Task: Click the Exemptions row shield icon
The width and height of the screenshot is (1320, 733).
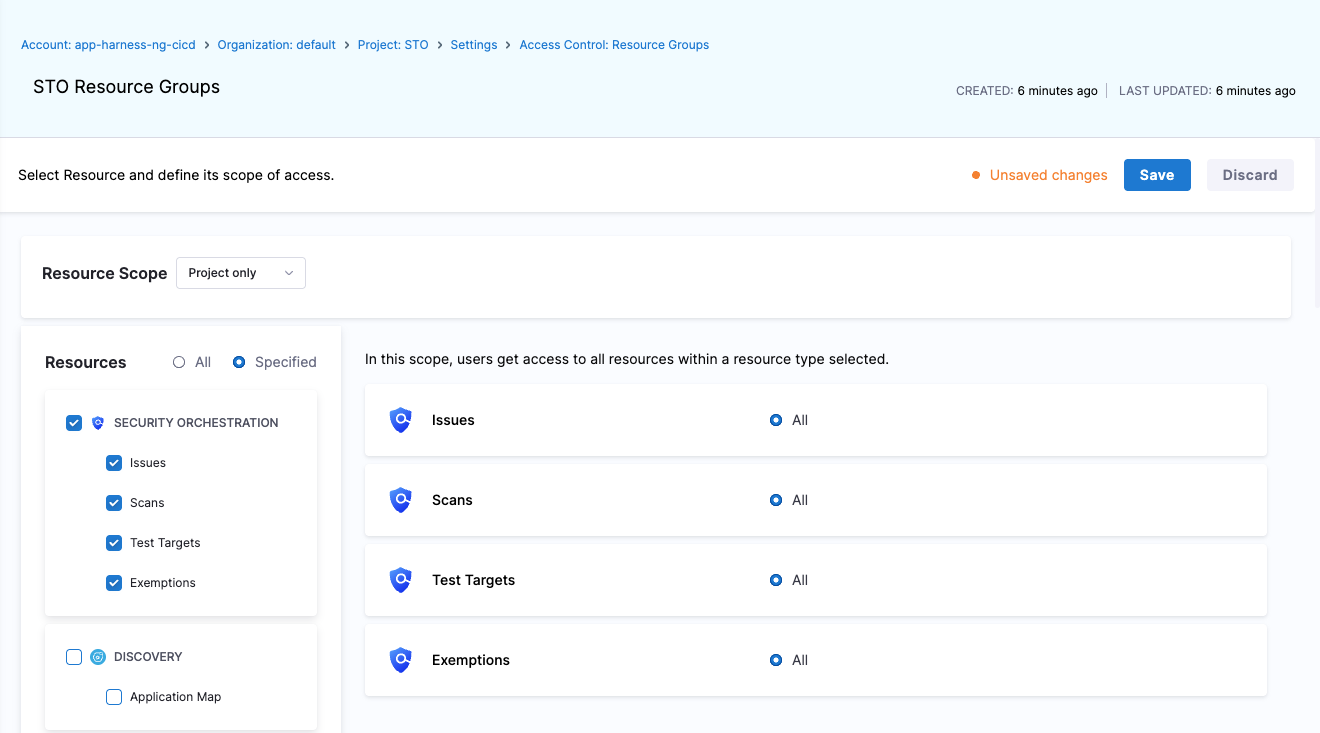Action: pyautogui.click(x=401, y=660)
